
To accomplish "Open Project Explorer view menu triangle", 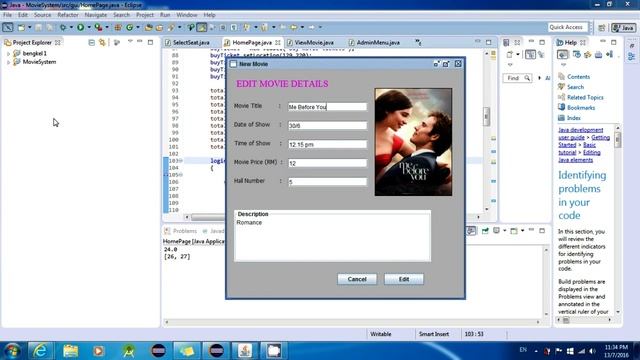I will (x=130, y=42).
